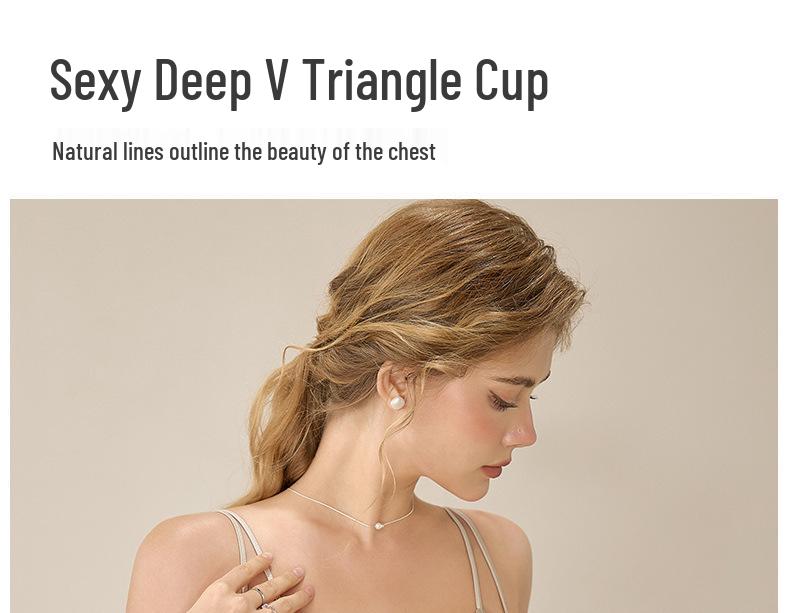Click the letter "V" in the heading
Image resolution: width=790 pixels, height=613 pixels.
(277, 79)
